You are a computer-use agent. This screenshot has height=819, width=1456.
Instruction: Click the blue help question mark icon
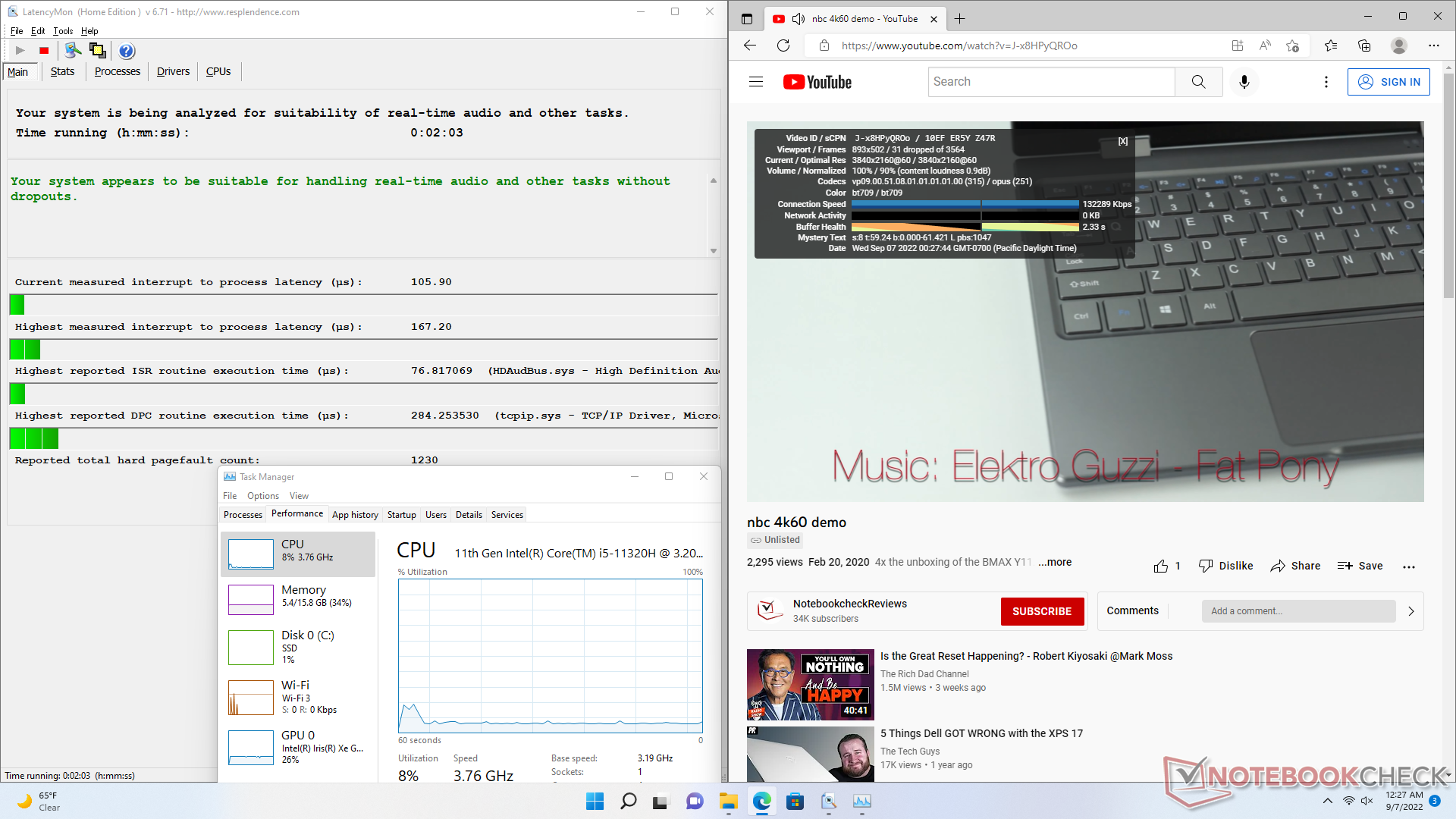[x=127, y=51]
